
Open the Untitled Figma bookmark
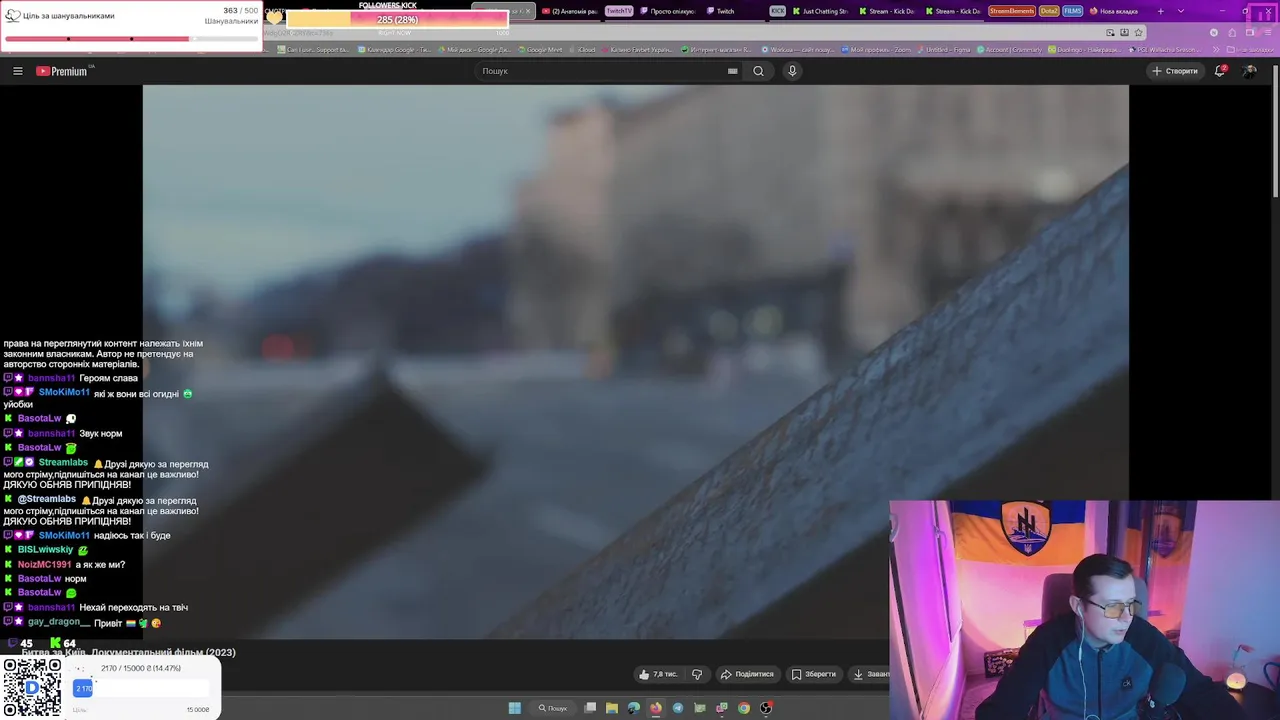coord(944,49)
